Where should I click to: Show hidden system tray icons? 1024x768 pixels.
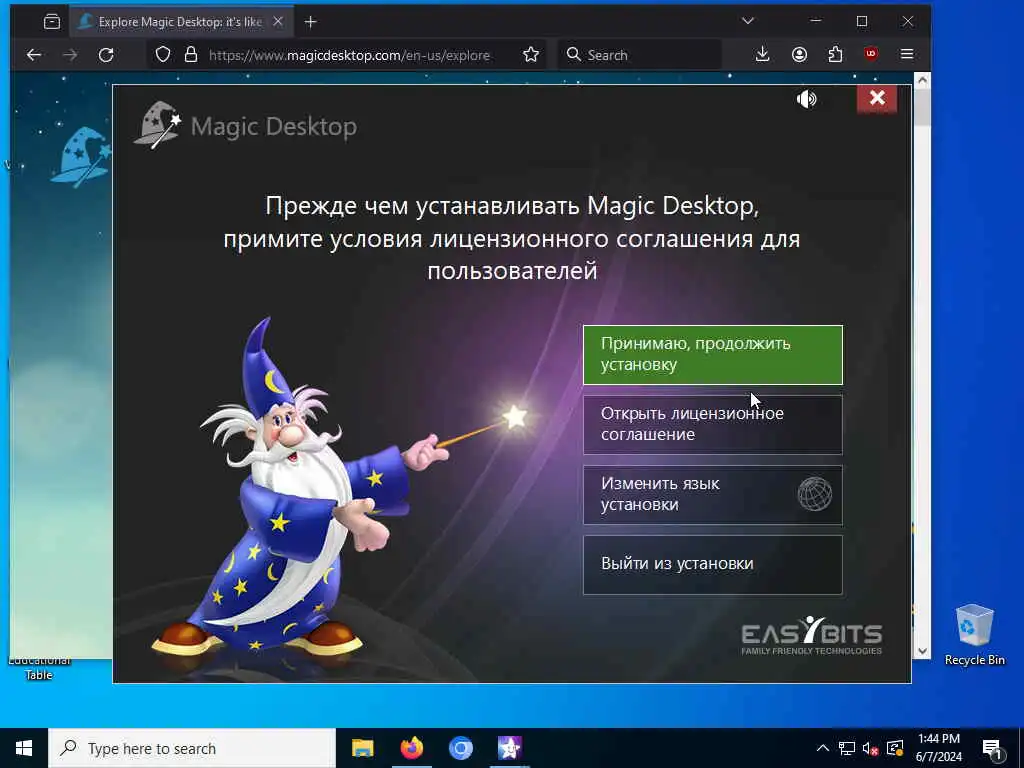coord(823,748)
